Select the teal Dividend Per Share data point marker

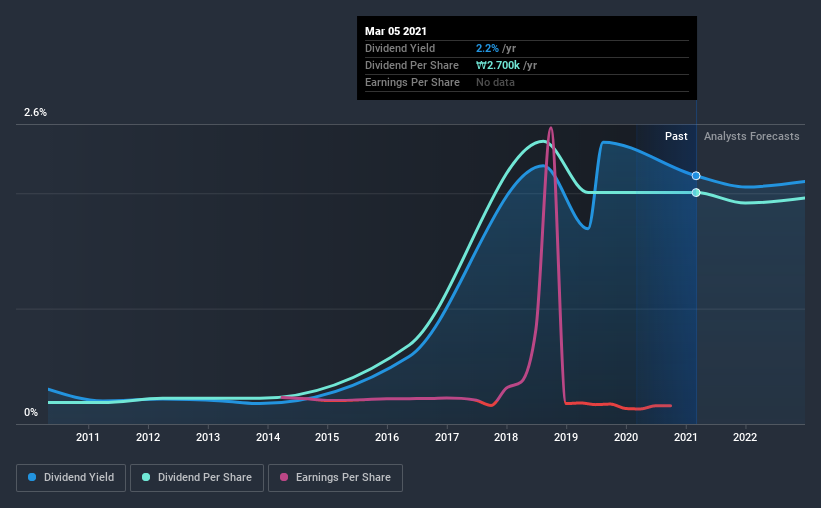[x=696, y=193]
